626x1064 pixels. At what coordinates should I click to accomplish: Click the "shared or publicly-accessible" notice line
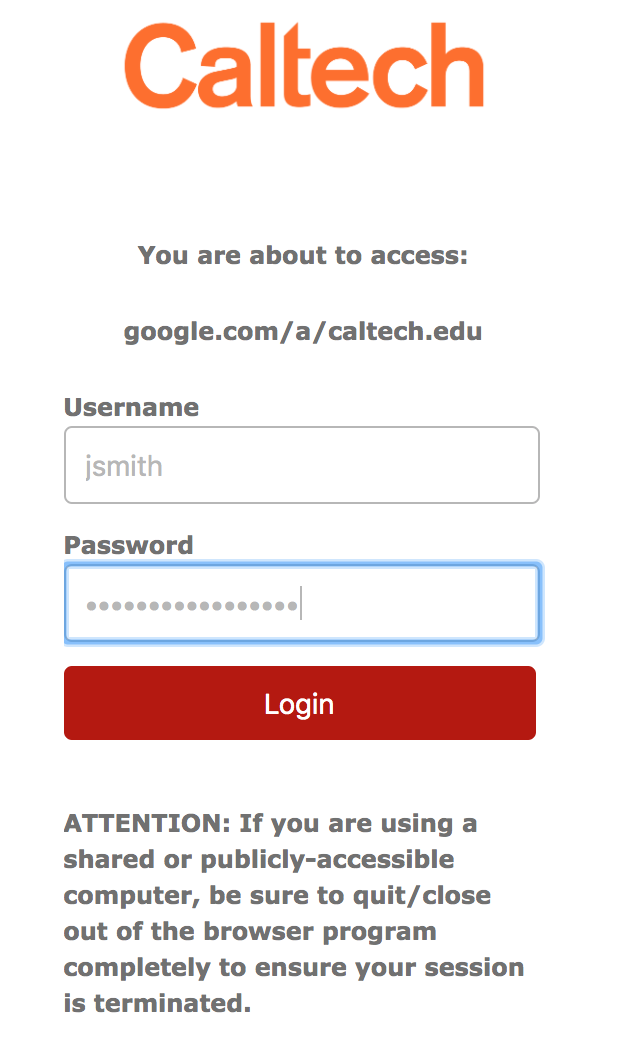(258, 860)
